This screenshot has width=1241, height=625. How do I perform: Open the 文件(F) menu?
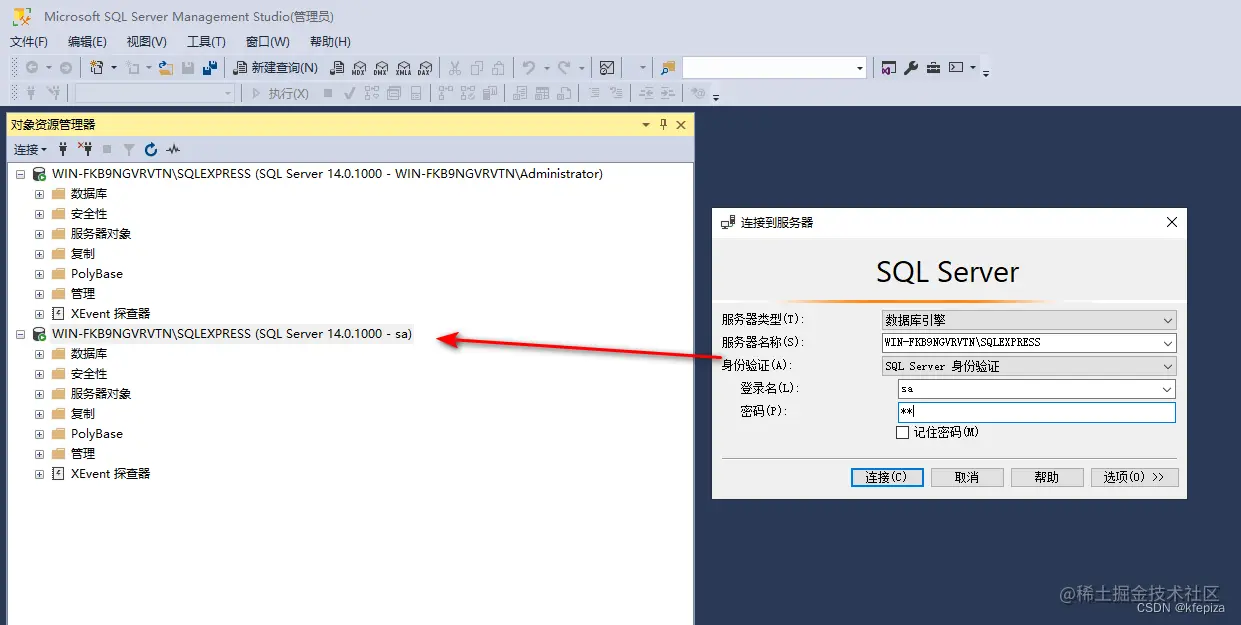(x=29, y=42)
